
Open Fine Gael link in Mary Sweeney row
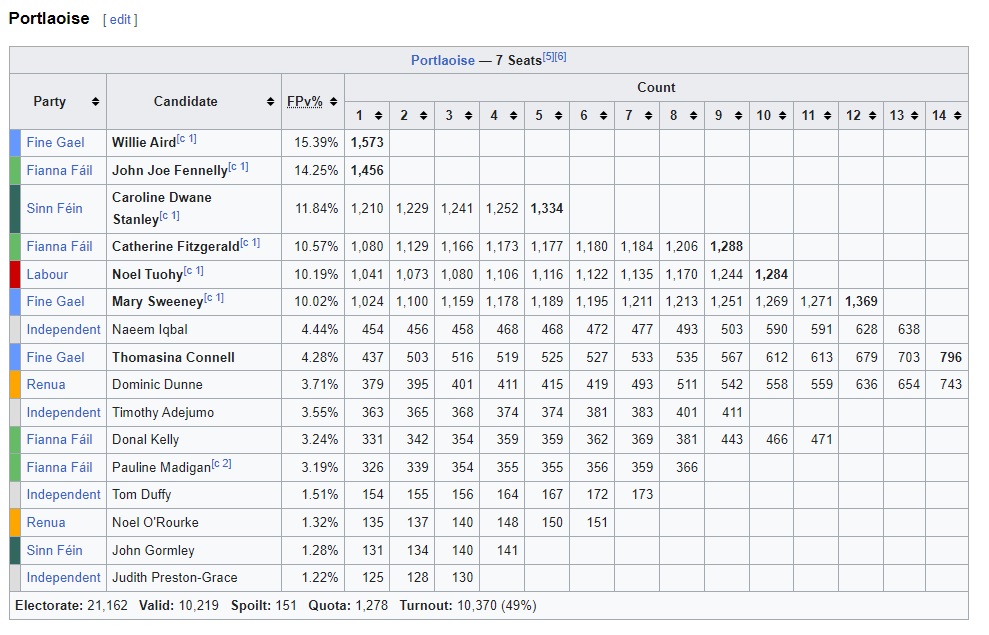(x=56, y=301)
